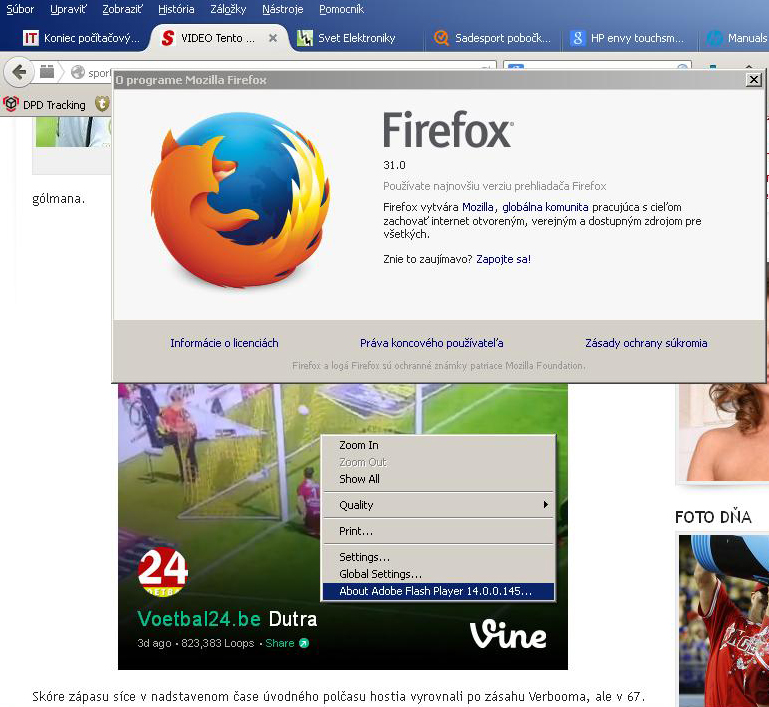
Task: Open Settings... in Flash context menu
Action: [438, 557]
